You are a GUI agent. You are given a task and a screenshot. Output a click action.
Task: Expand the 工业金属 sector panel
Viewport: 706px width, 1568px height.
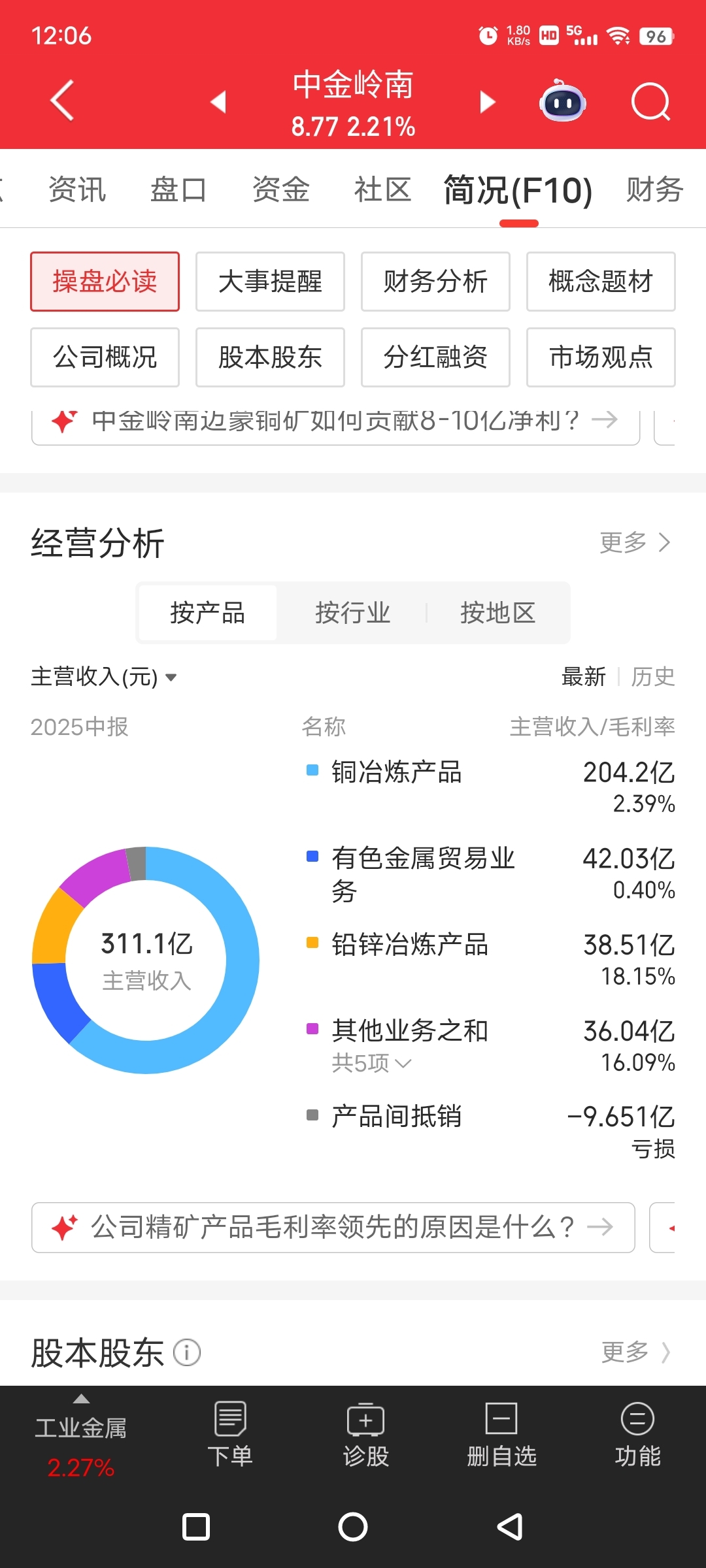point(80,1428)
